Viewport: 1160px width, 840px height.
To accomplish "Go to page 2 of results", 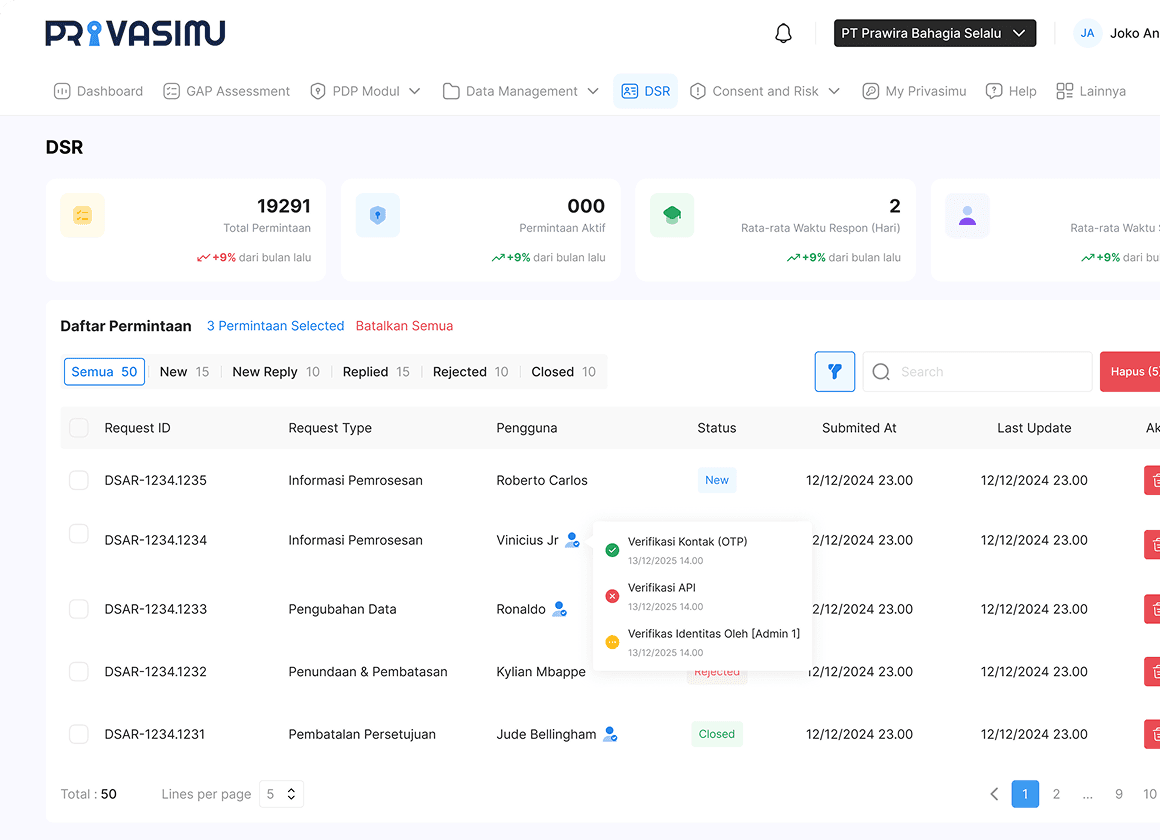I will [1056, 794].
